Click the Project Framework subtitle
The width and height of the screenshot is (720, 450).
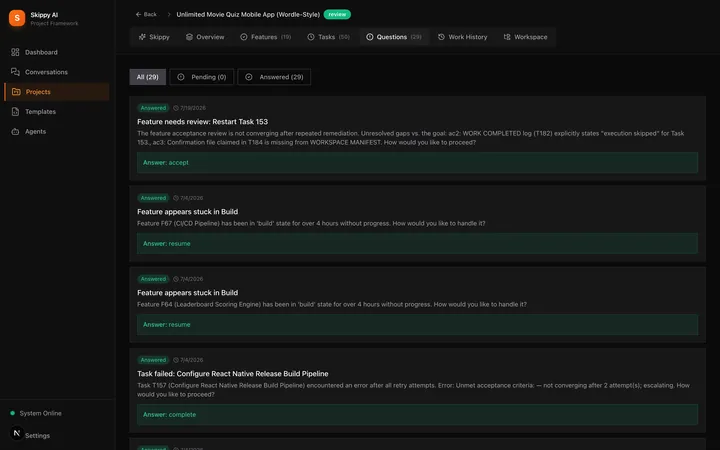tap(54, 23)
